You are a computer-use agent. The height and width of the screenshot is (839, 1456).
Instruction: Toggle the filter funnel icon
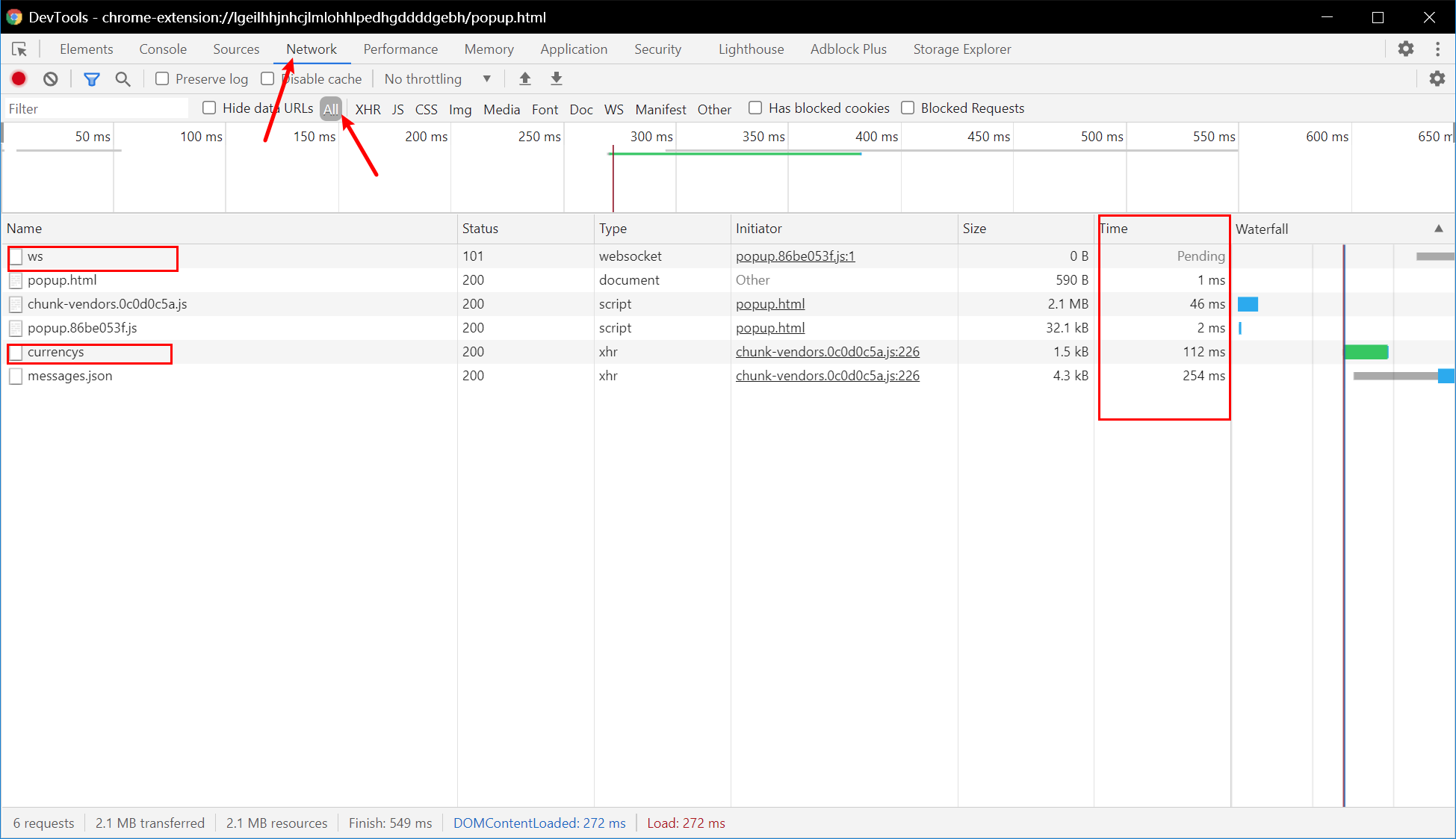[x=91, y=78]
